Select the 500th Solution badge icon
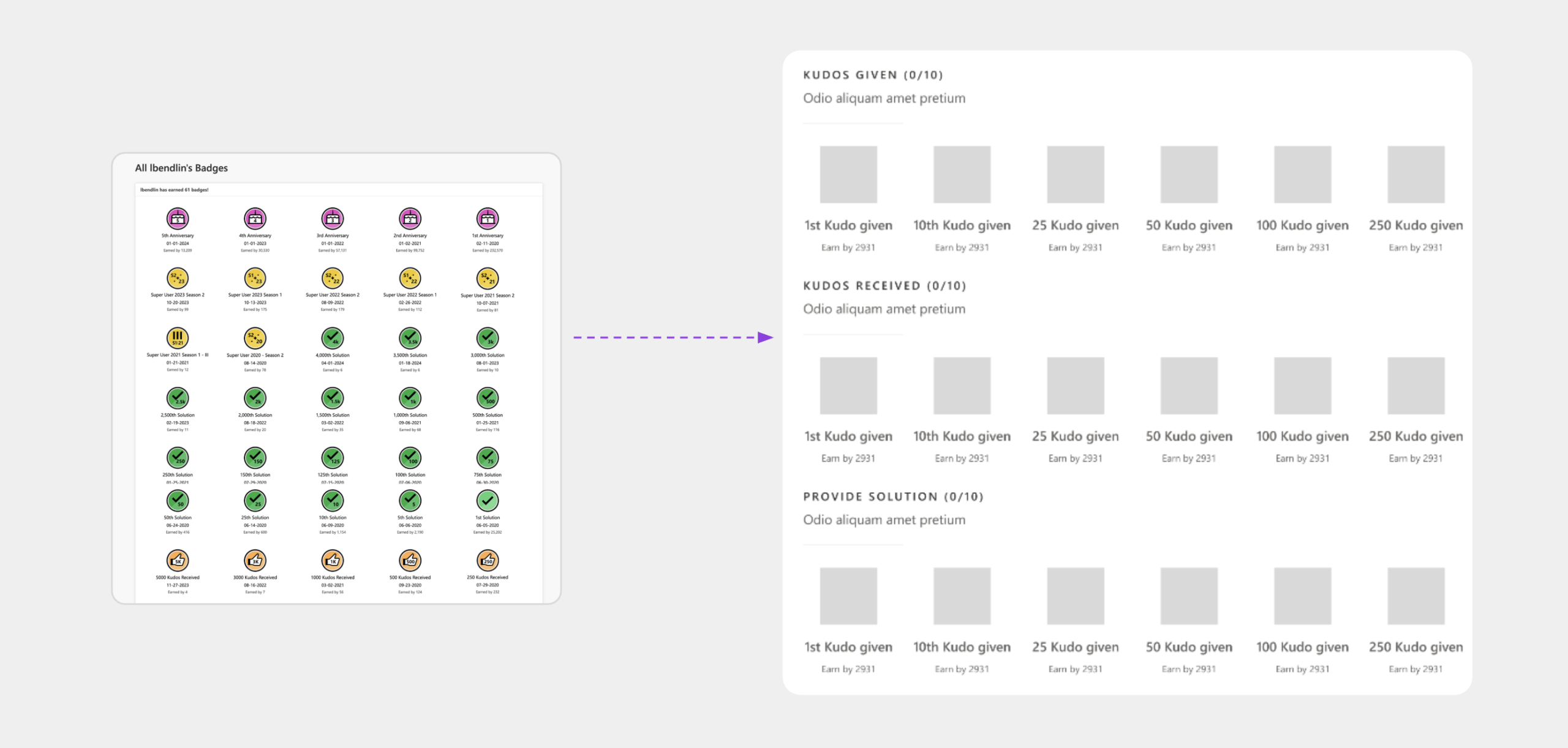1568x748 pixels. 488,398
